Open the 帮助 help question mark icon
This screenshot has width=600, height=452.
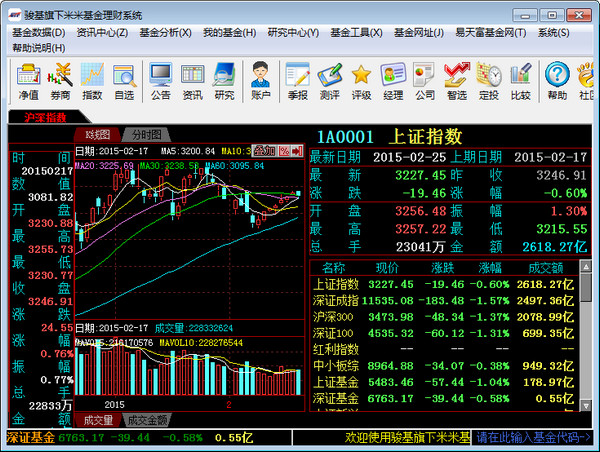[x=557, y=82]
